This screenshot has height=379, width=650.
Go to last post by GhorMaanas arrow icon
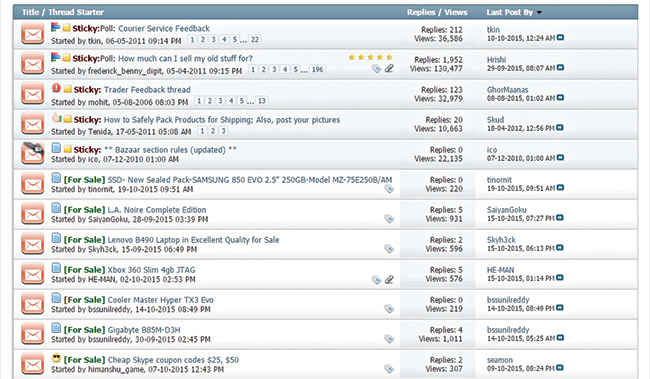tap(560, 98)
